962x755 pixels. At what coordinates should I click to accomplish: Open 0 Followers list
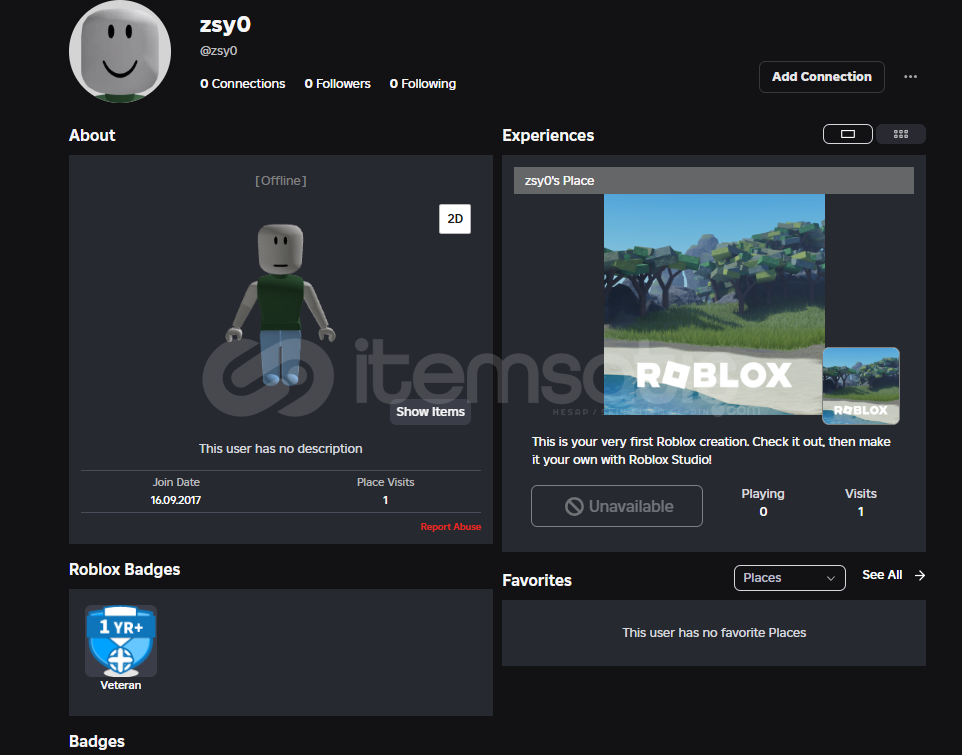pos(337,84)
